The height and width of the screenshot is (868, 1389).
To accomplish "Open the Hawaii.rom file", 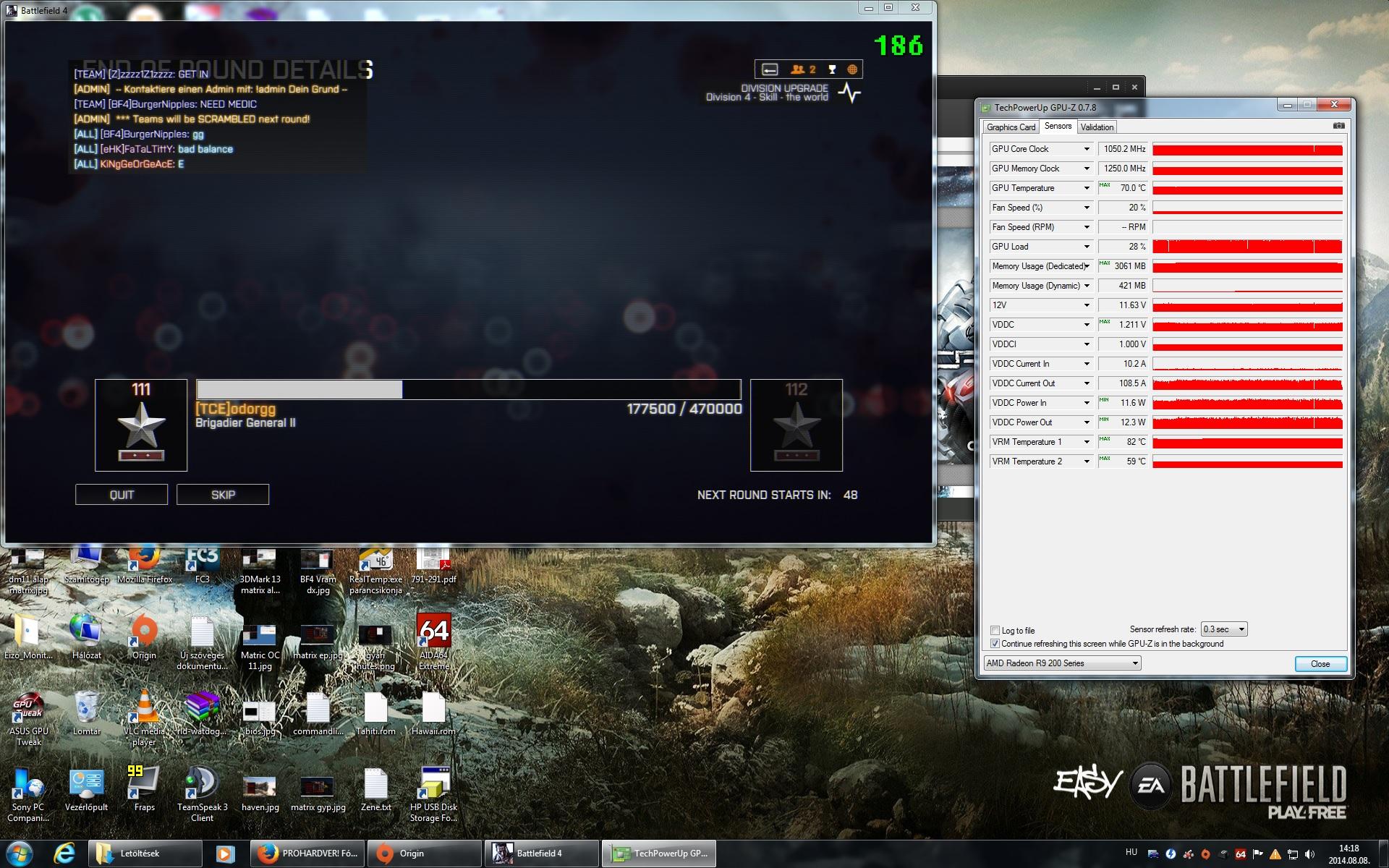I will point(433,715).
